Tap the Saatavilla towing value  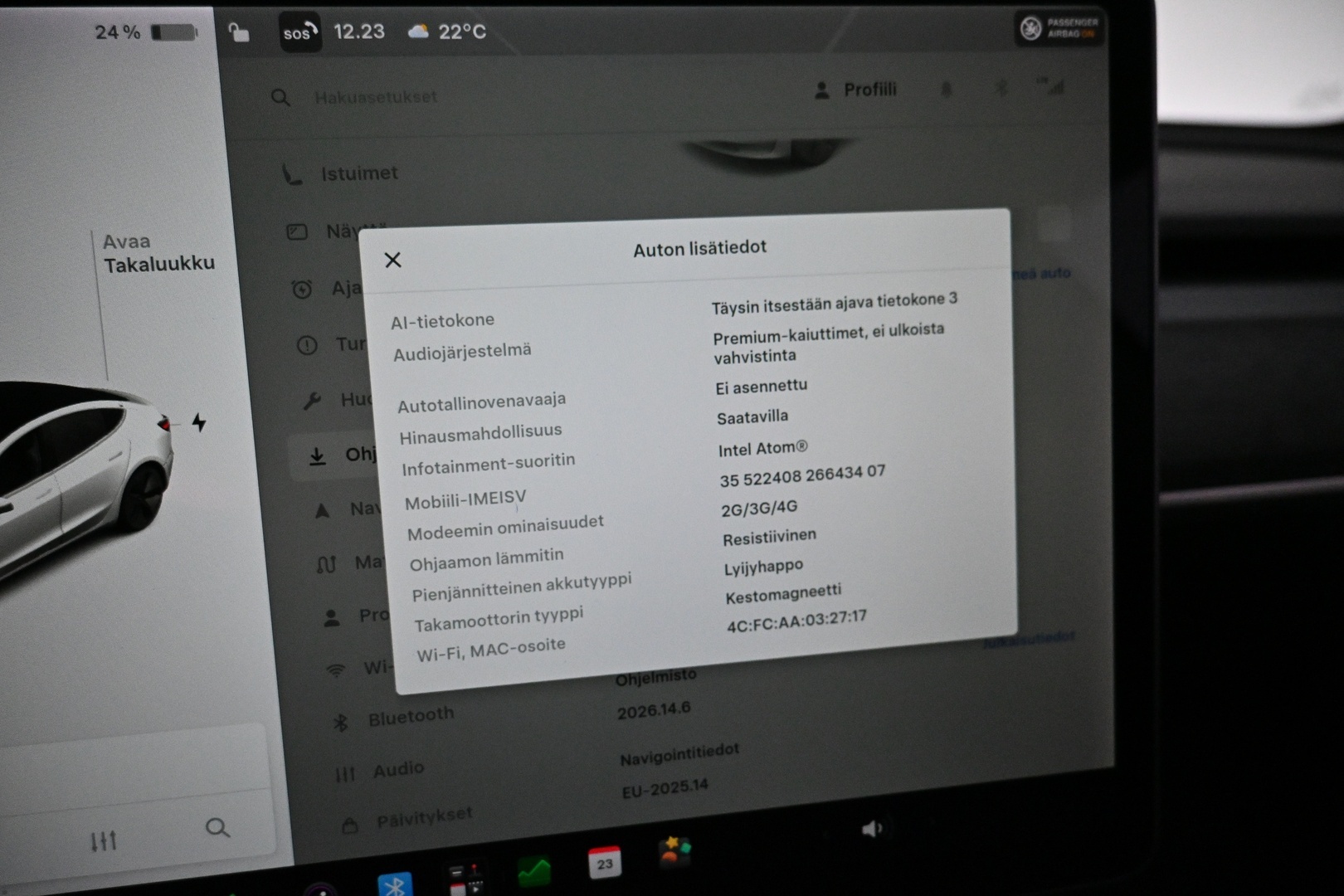(x=752, y=417)
